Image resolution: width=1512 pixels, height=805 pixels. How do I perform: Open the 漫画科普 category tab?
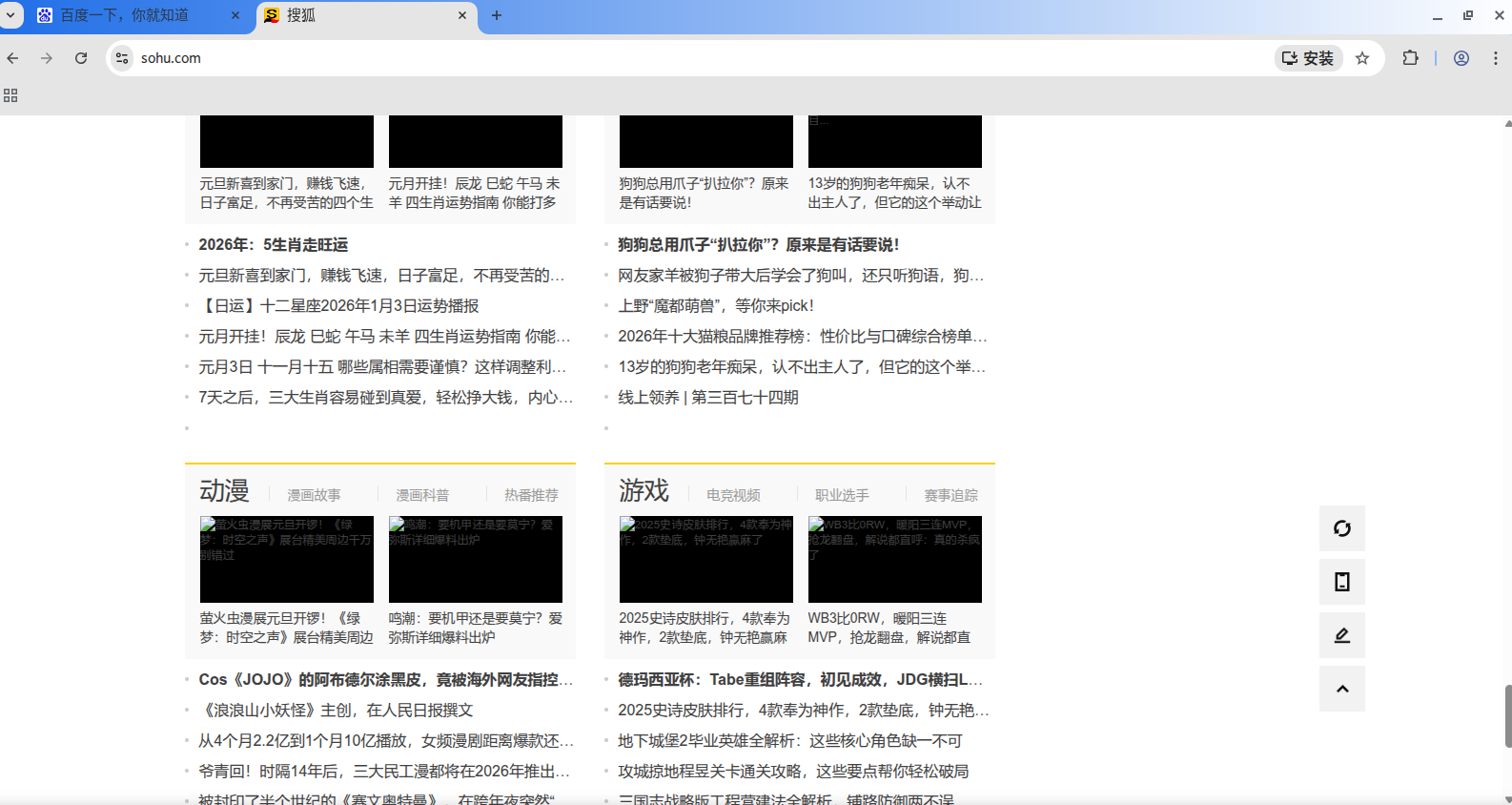point(422,495)
